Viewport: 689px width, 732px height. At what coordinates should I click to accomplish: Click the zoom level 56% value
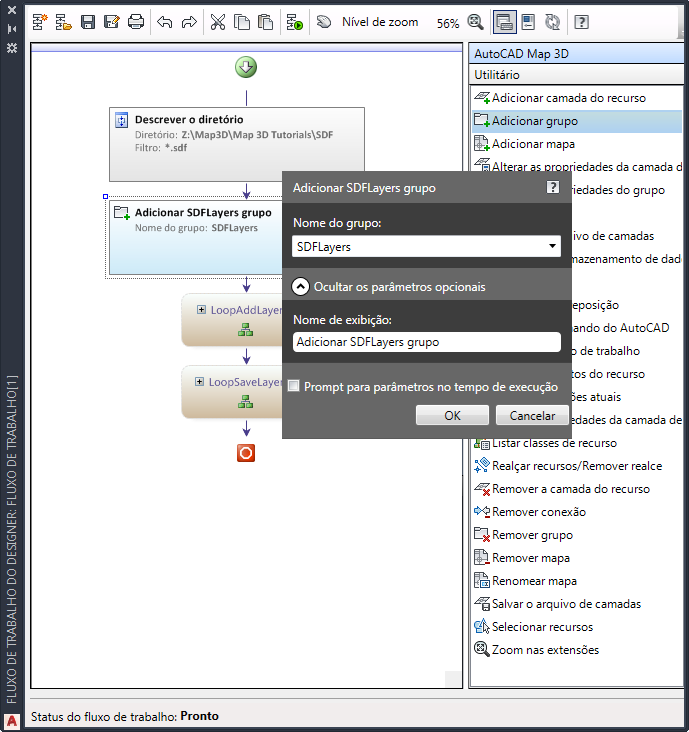[x=448, y=23]
